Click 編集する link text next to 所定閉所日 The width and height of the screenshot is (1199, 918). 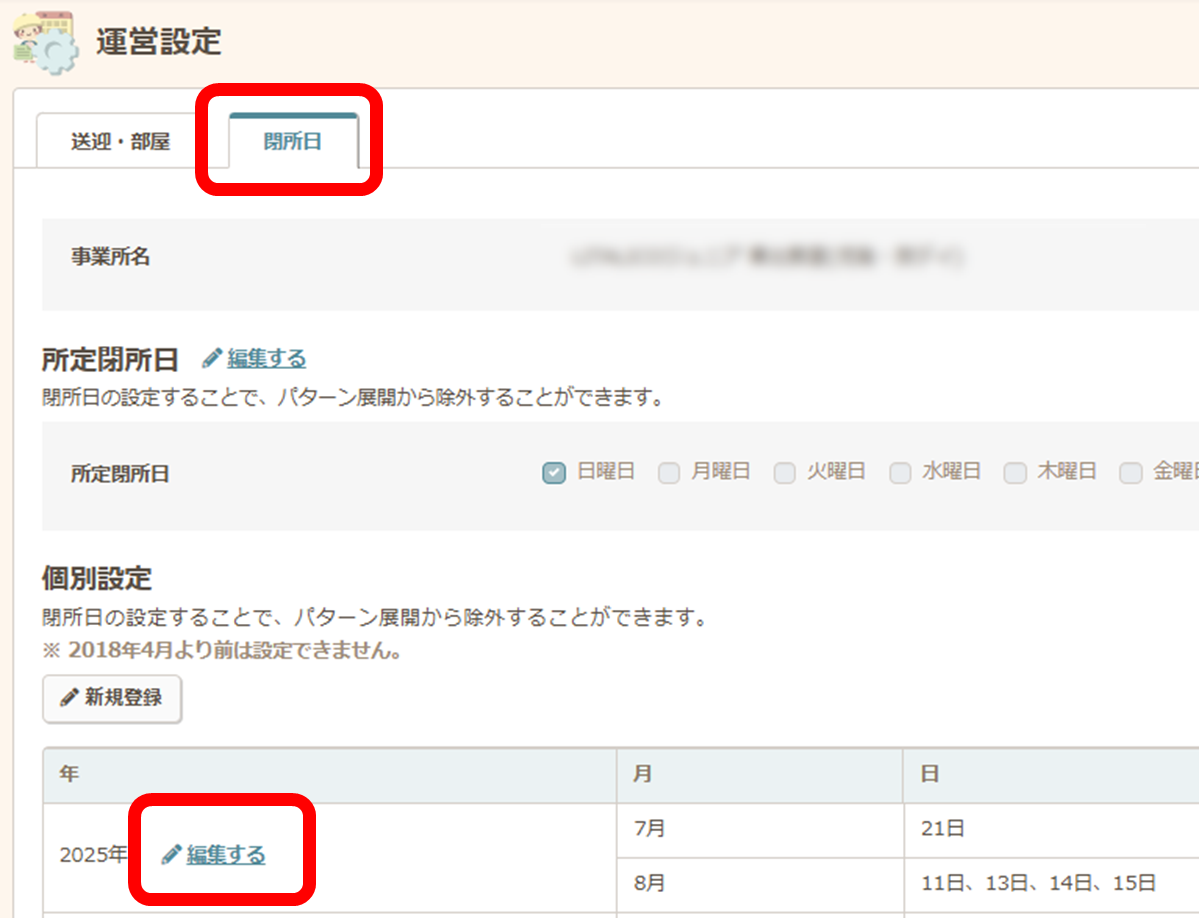pos(266,358)
